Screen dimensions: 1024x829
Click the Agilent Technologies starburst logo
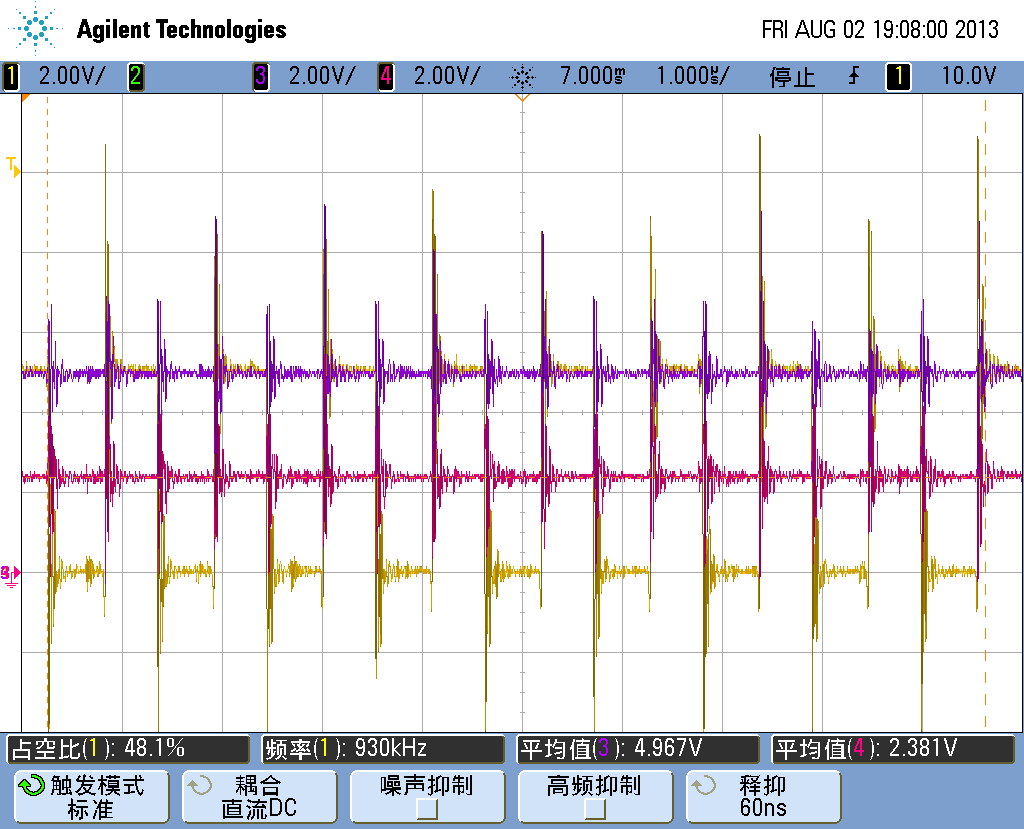pyautogui.click(x=35, y=28)
